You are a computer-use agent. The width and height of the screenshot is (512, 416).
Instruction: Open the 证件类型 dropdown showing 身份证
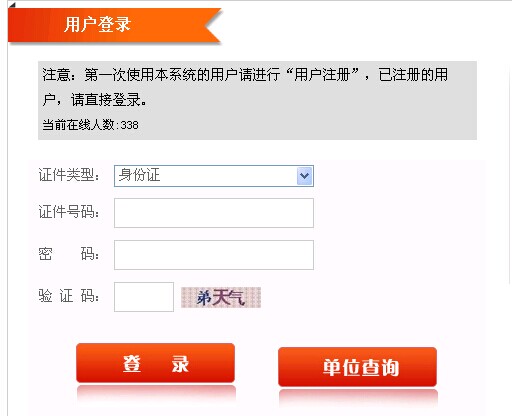coord(214,176)
